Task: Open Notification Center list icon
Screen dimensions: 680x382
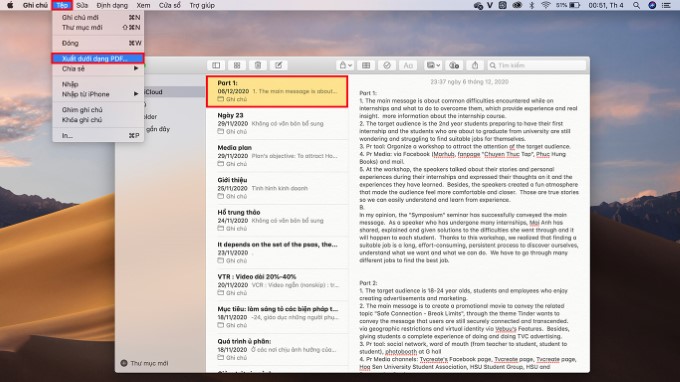Action: tap(667, 5)
